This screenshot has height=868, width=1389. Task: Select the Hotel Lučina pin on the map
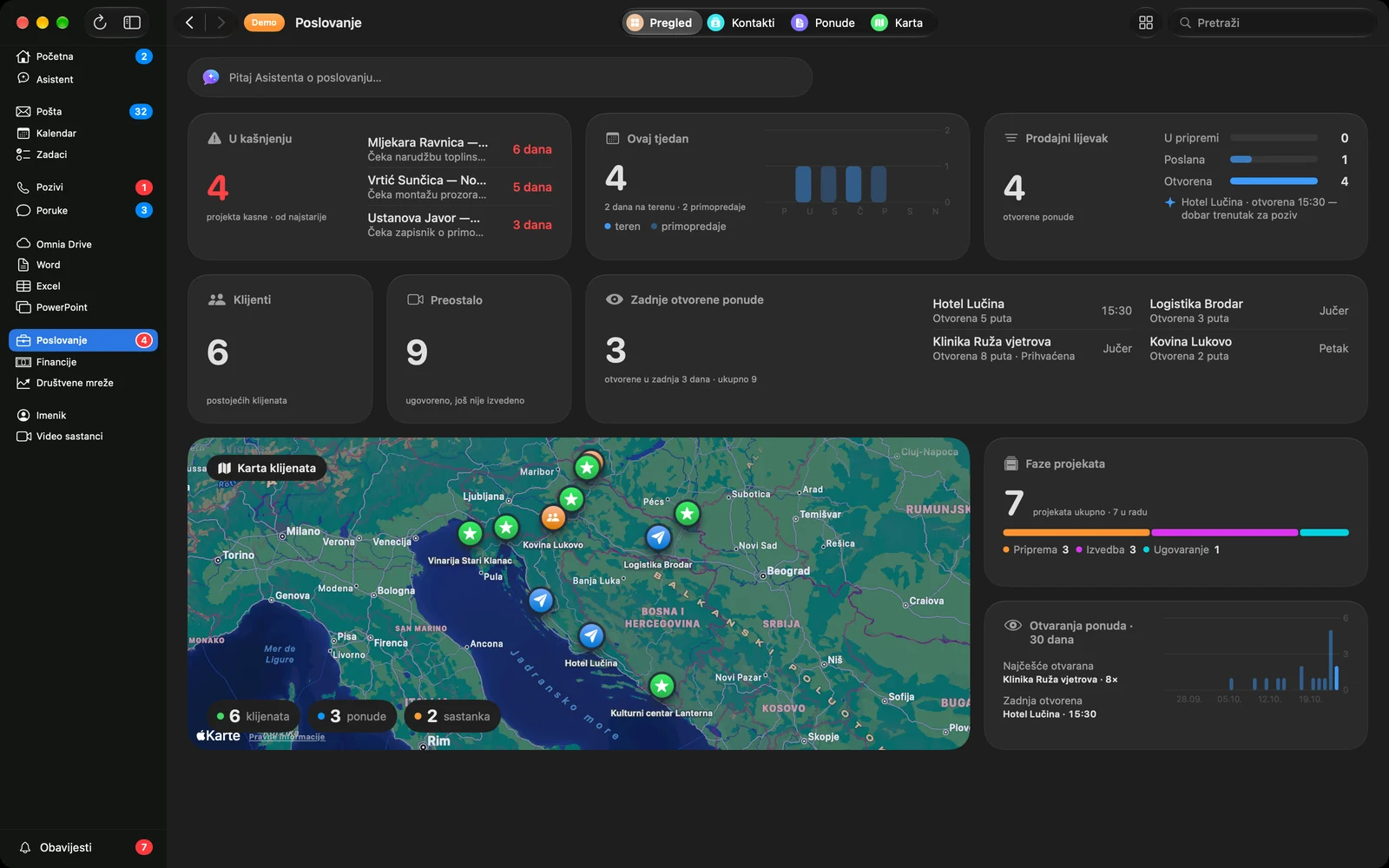tap(591, 635)
